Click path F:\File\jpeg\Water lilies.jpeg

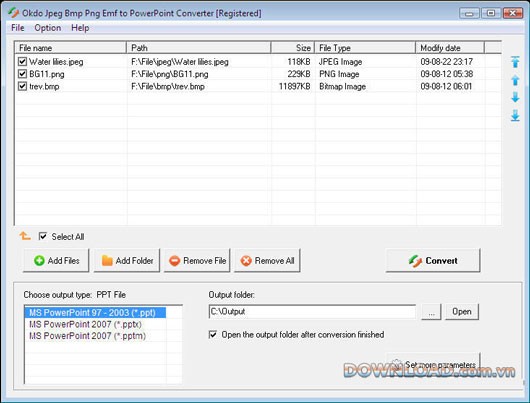(180, 62)
